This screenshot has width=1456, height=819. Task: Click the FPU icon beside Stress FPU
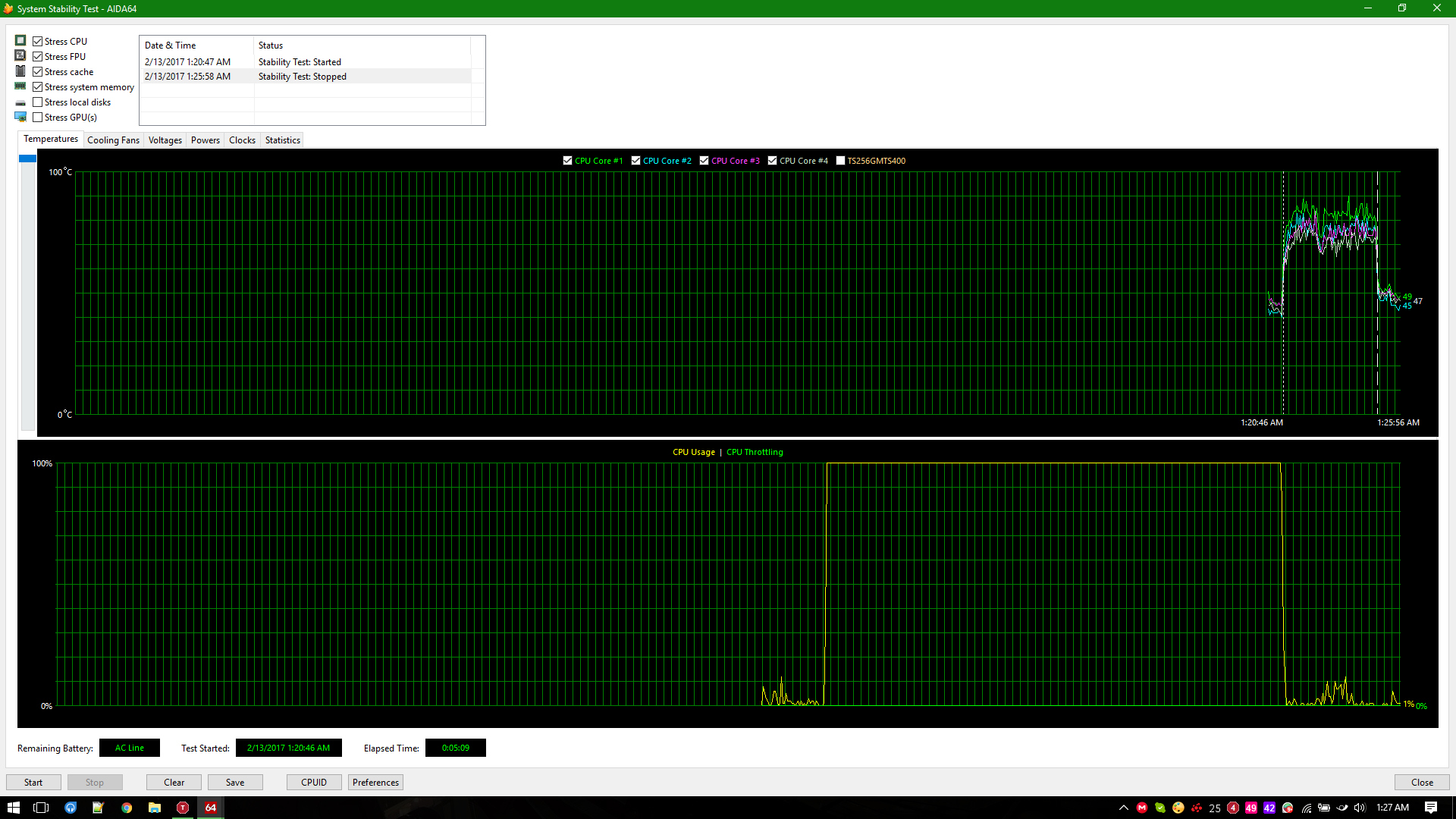20,56
